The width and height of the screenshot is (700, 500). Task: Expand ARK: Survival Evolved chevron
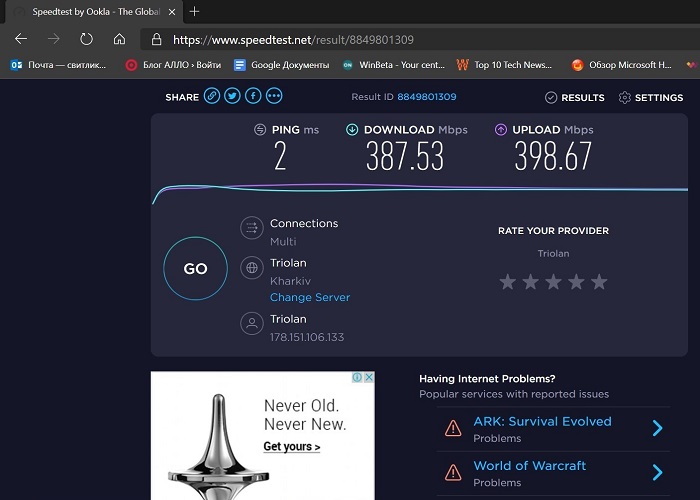657,428
